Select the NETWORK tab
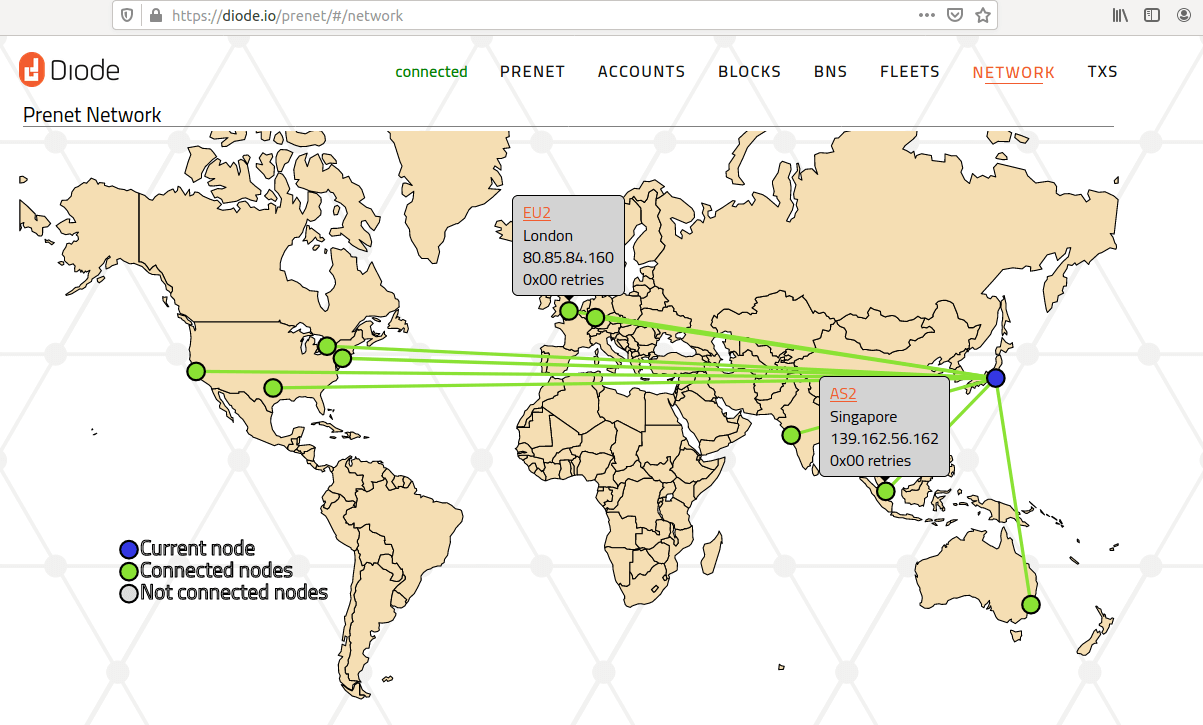This screenshot has height=725, width=1203. [1013, 73]
